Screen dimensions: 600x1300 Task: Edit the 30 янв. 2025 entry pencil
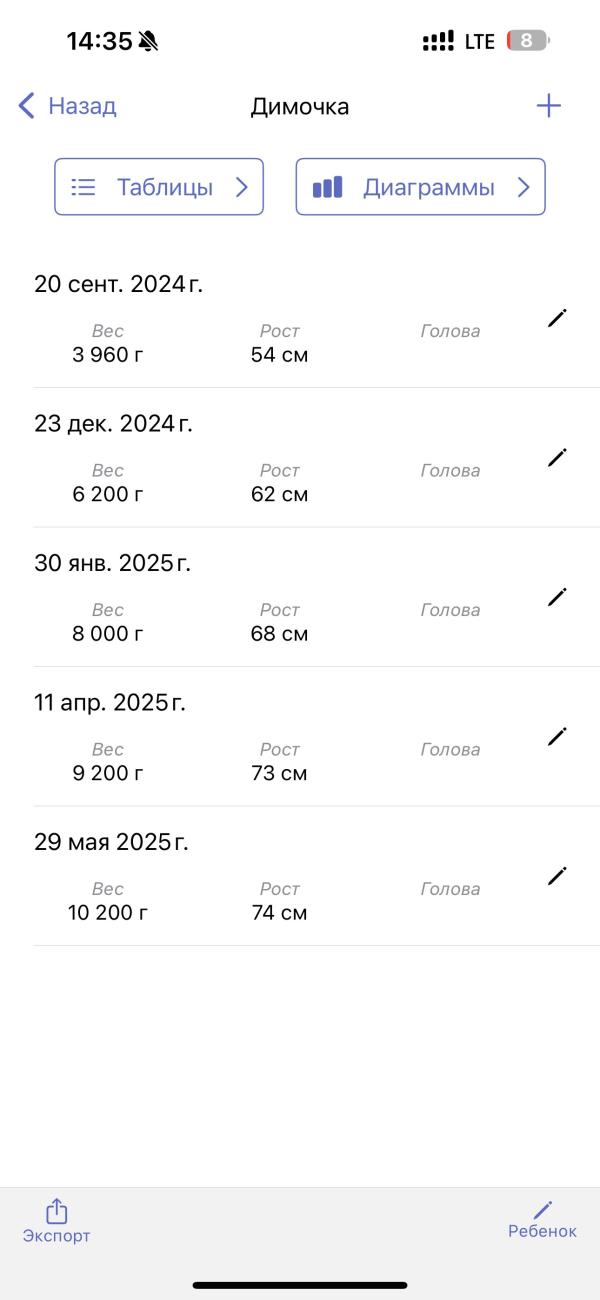coord(557,597)
